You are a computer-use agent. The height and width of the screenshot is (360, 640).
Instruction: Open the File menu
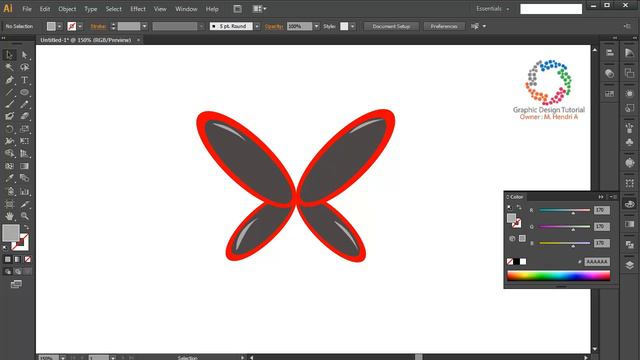click(x=27, y=9)
